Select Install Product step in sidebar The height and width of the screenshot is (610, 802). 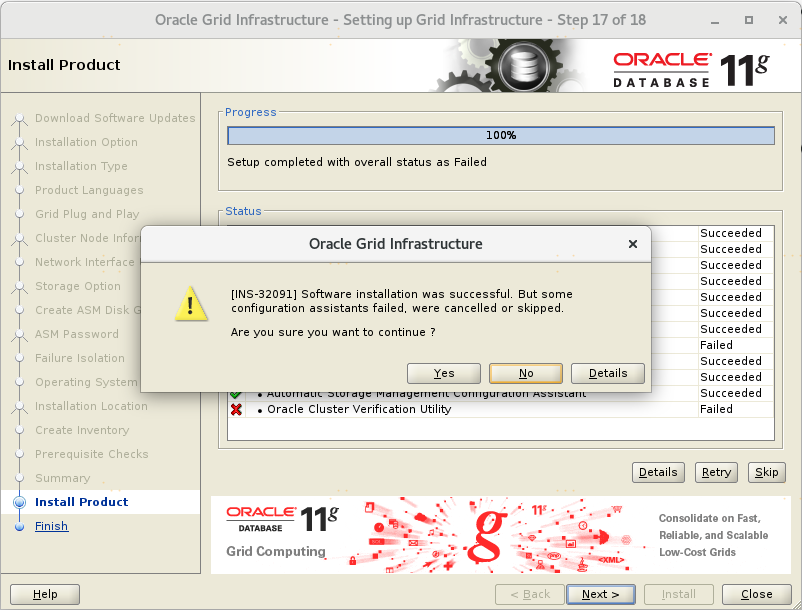[x=81, y=502]
